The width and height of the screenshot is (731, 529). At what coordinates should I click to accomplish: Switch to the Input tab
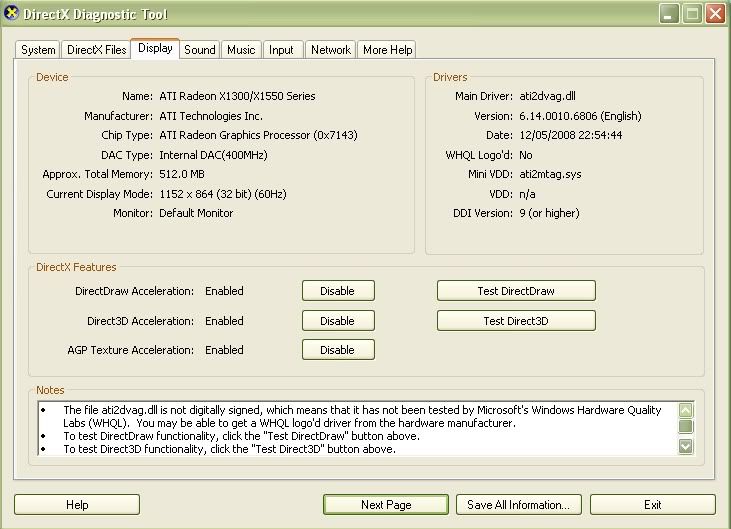pyautogui.click(x=281, y=49)
